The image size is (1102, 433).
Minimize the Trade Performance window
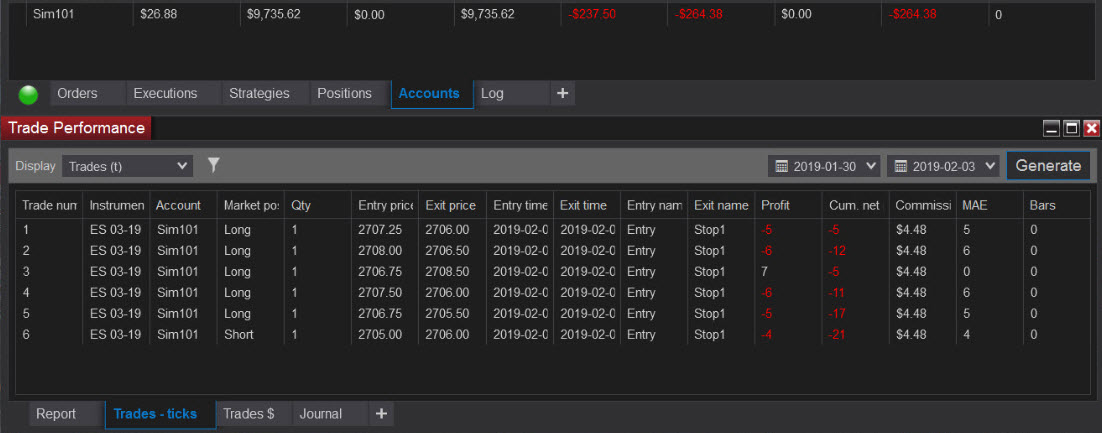(1051, 128)
